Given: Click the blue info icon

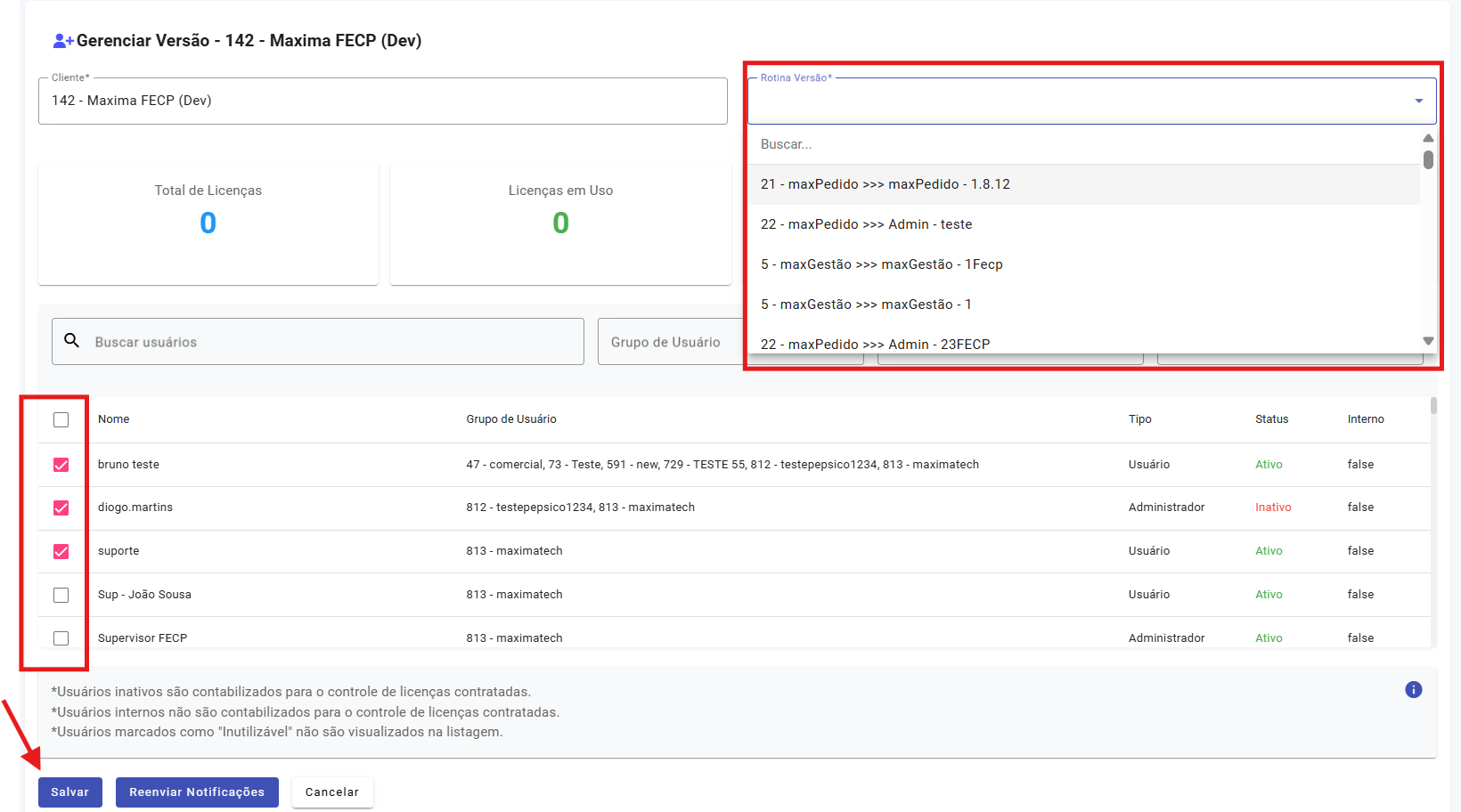Looking at the screenshot, I should click(x=1413, y=690).
